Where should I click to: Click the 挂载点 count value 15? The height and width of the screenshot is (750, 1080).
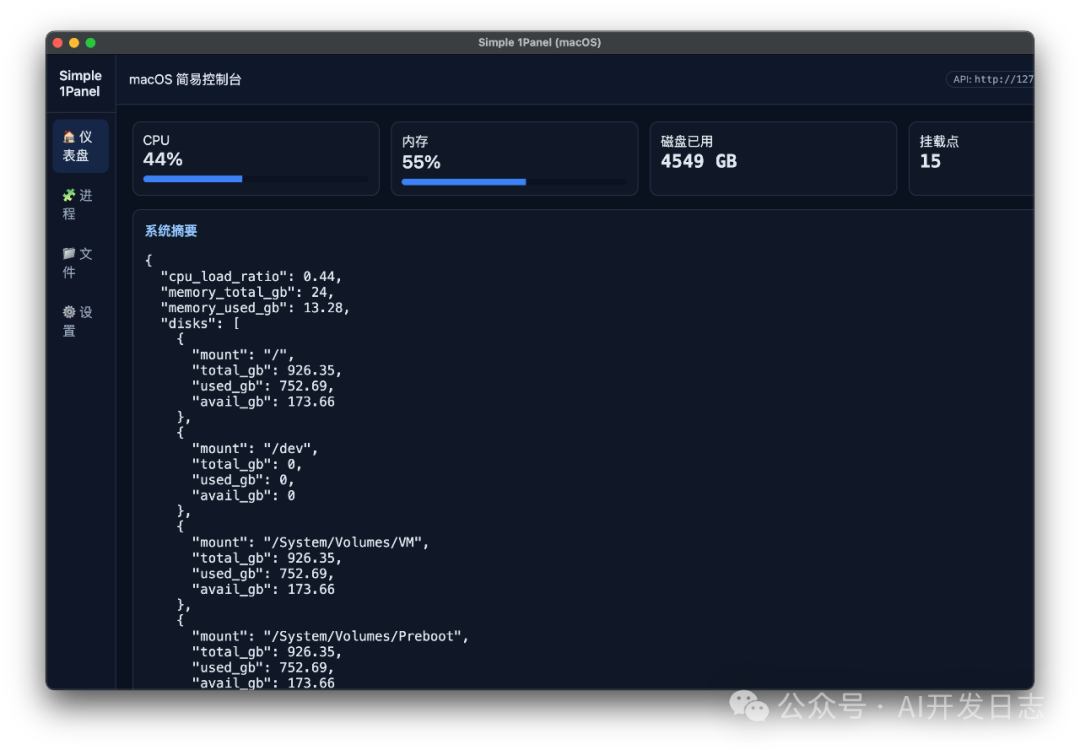tap(930, 161)
